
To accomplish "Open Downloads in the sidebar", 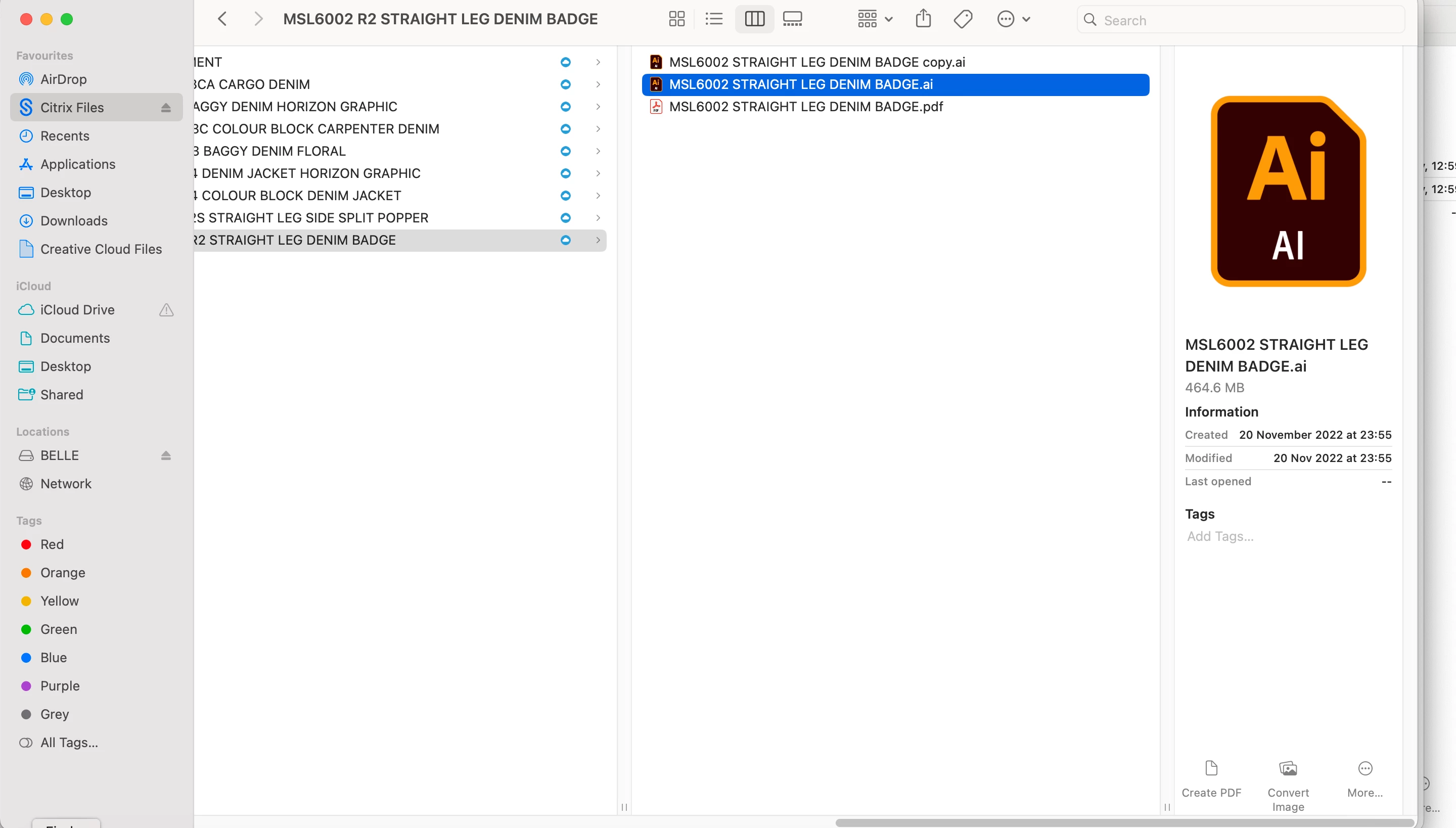I will click(x=73, y=220).
